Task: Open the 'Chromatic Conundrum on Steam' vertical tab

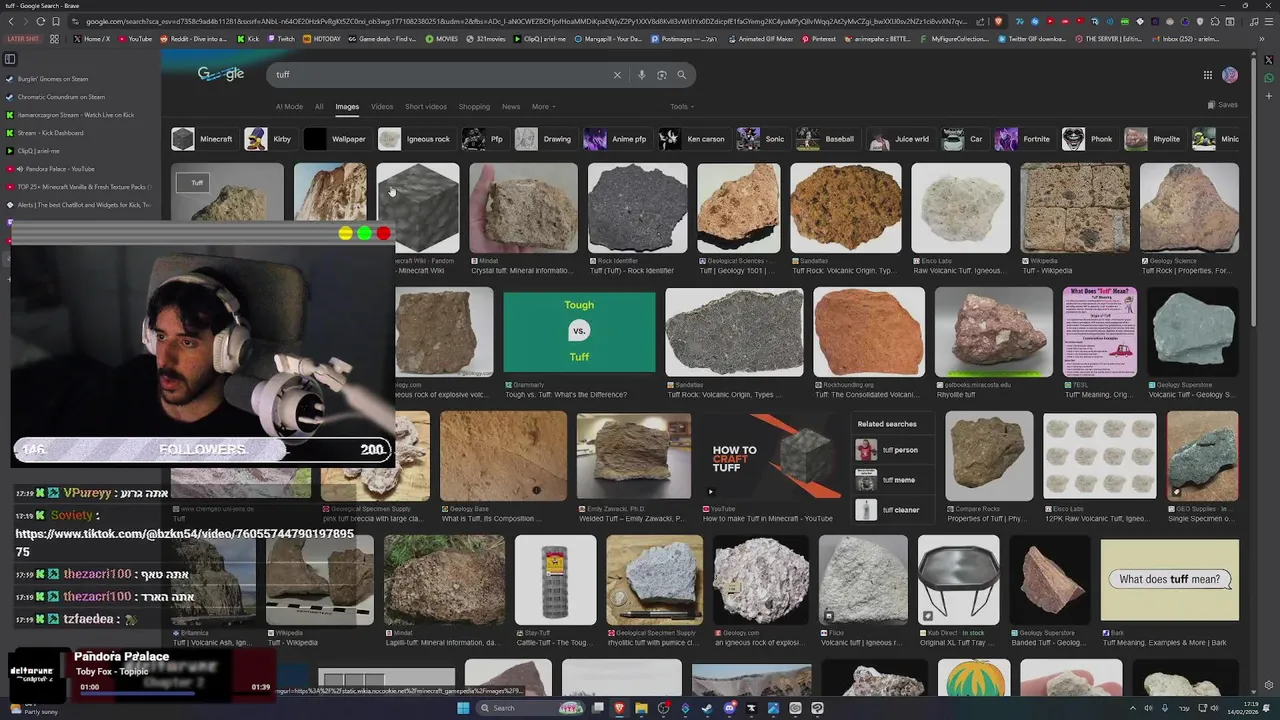Action: 80,97
